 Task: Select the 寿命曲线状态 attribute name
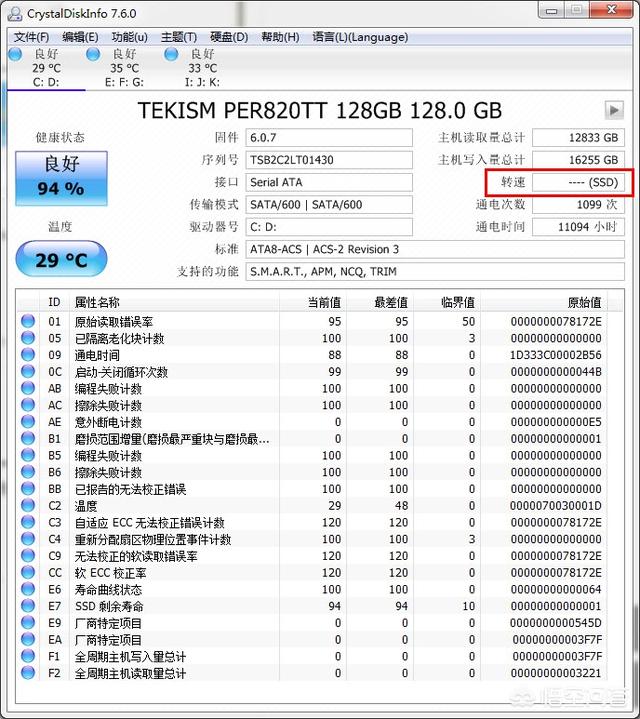(109, 590)
